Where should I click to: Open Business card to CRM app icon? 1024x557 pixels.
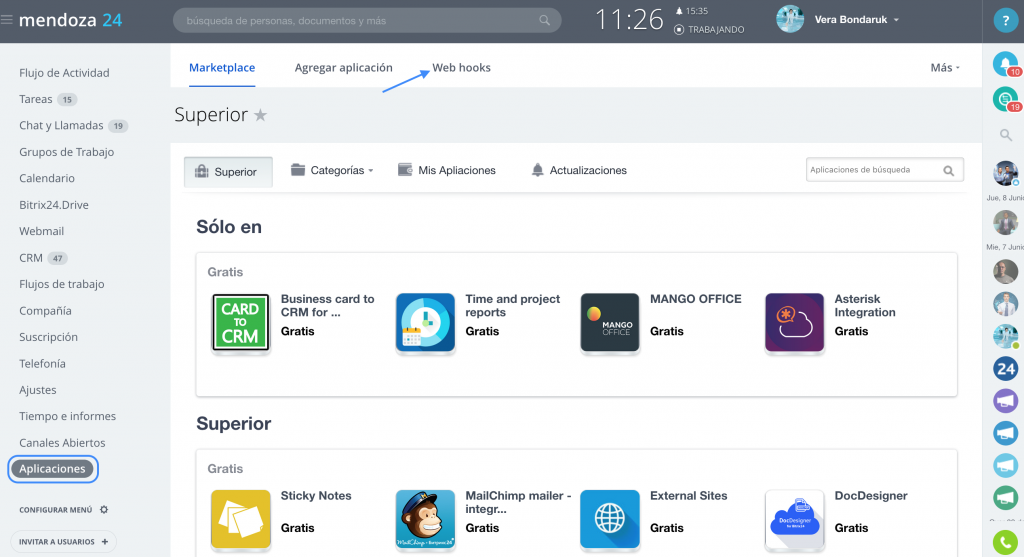point(240,323)
